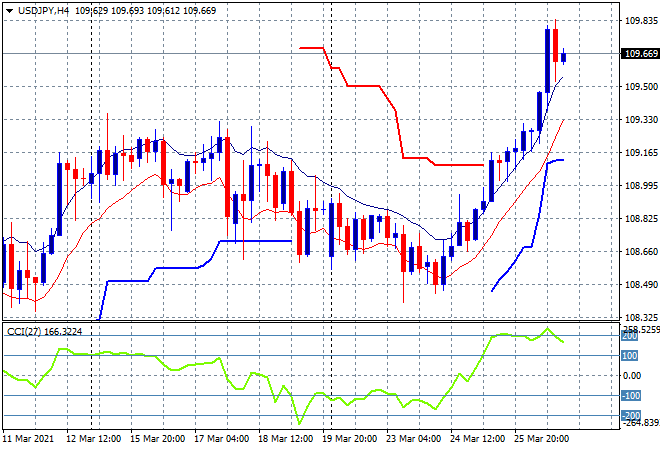Click the green CCI line peak near 258
The width and height of the screenshot is (660, 450).
tap(547, 328)
